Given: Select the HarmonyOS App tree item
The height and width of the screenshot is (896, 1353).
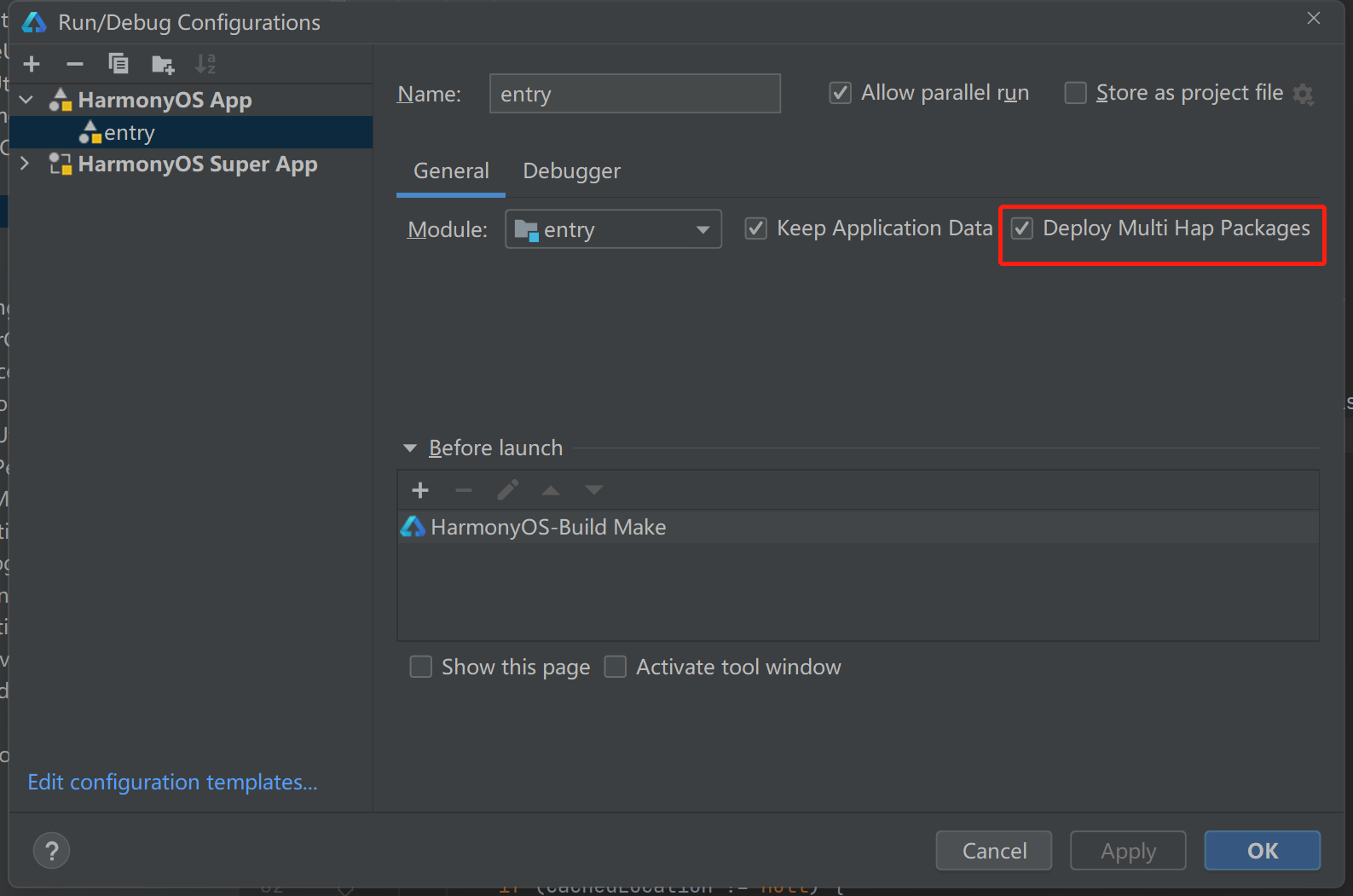Looking at the screenshot, I should pyautogui.click(x=192, y=101).
